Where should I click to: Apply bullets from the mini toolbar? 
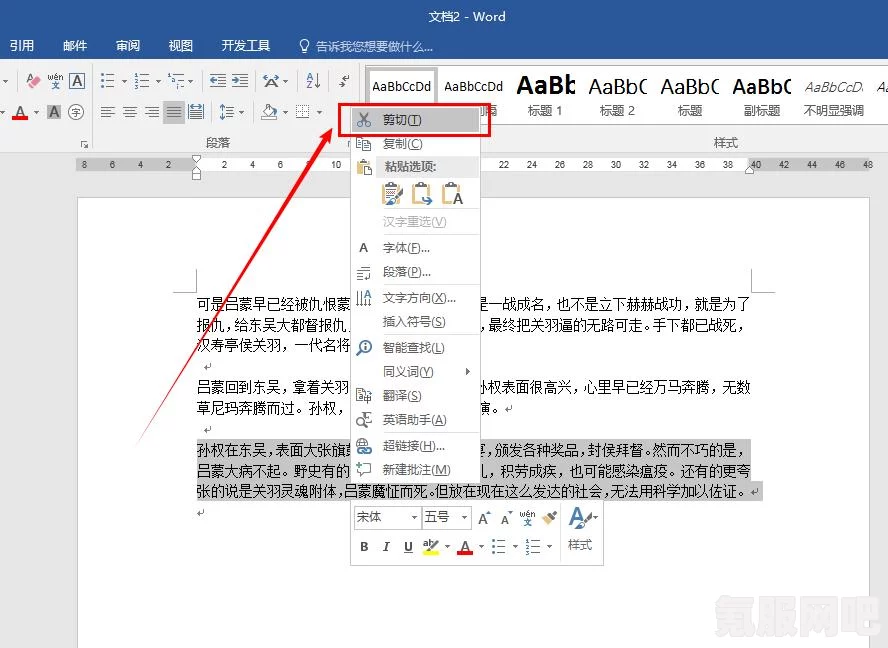click(x=498, y=547)
